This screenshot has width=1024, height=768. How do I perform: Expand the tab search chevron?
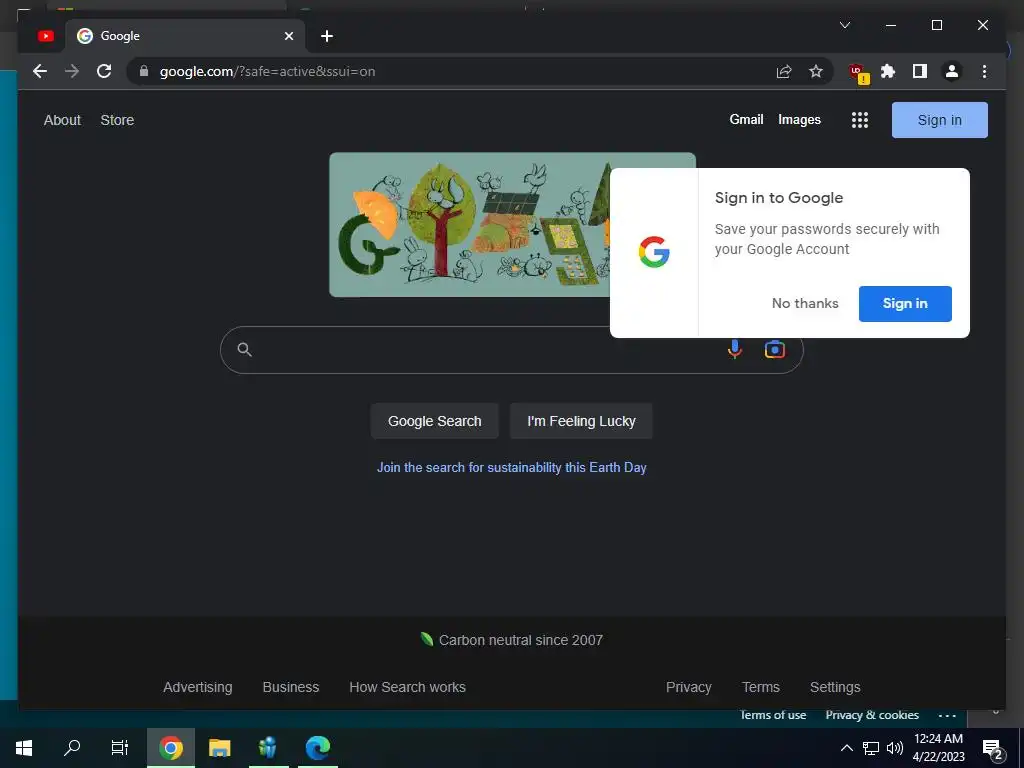[844, 25]
